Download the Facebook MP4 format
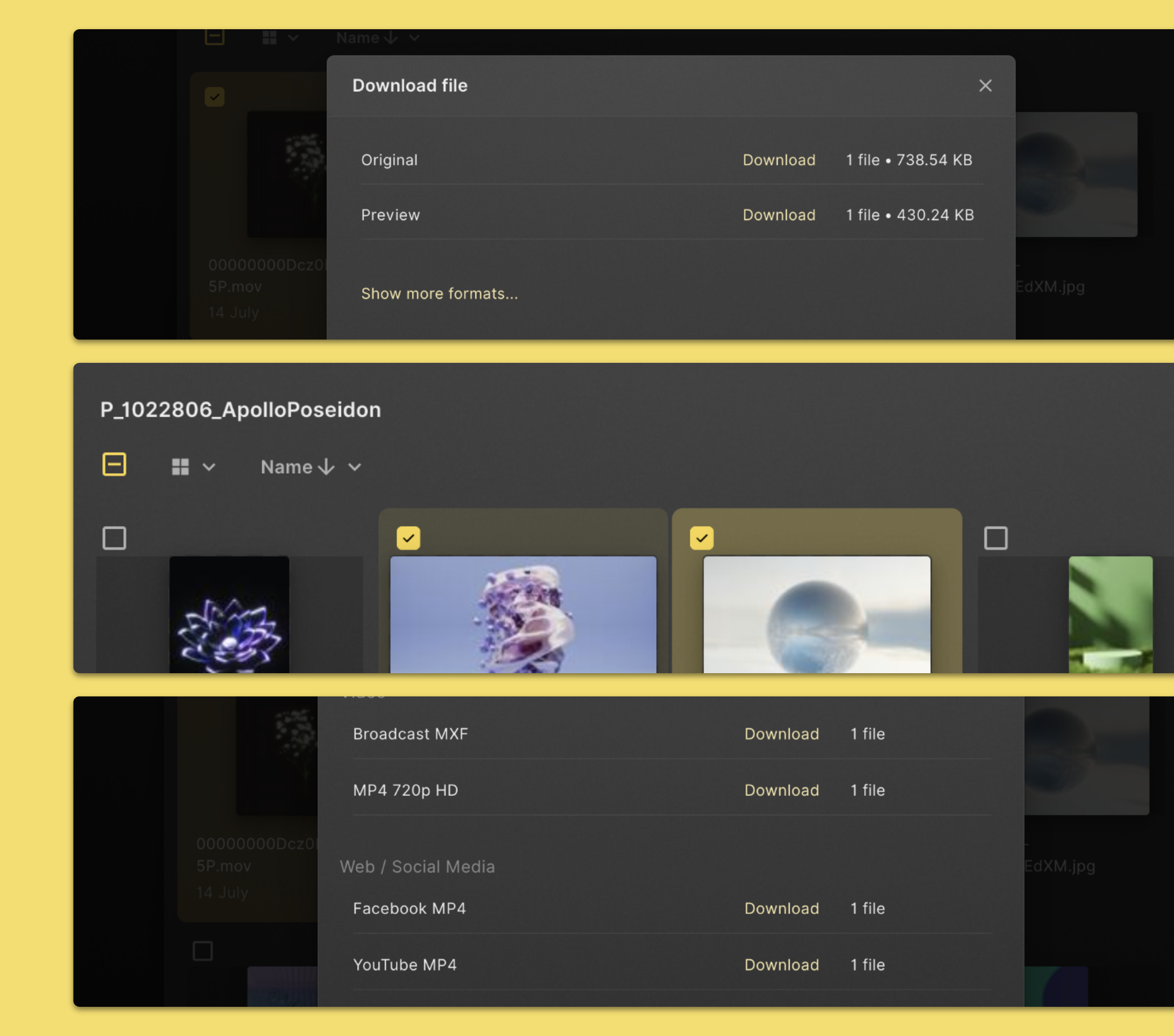 coord(781,908)
